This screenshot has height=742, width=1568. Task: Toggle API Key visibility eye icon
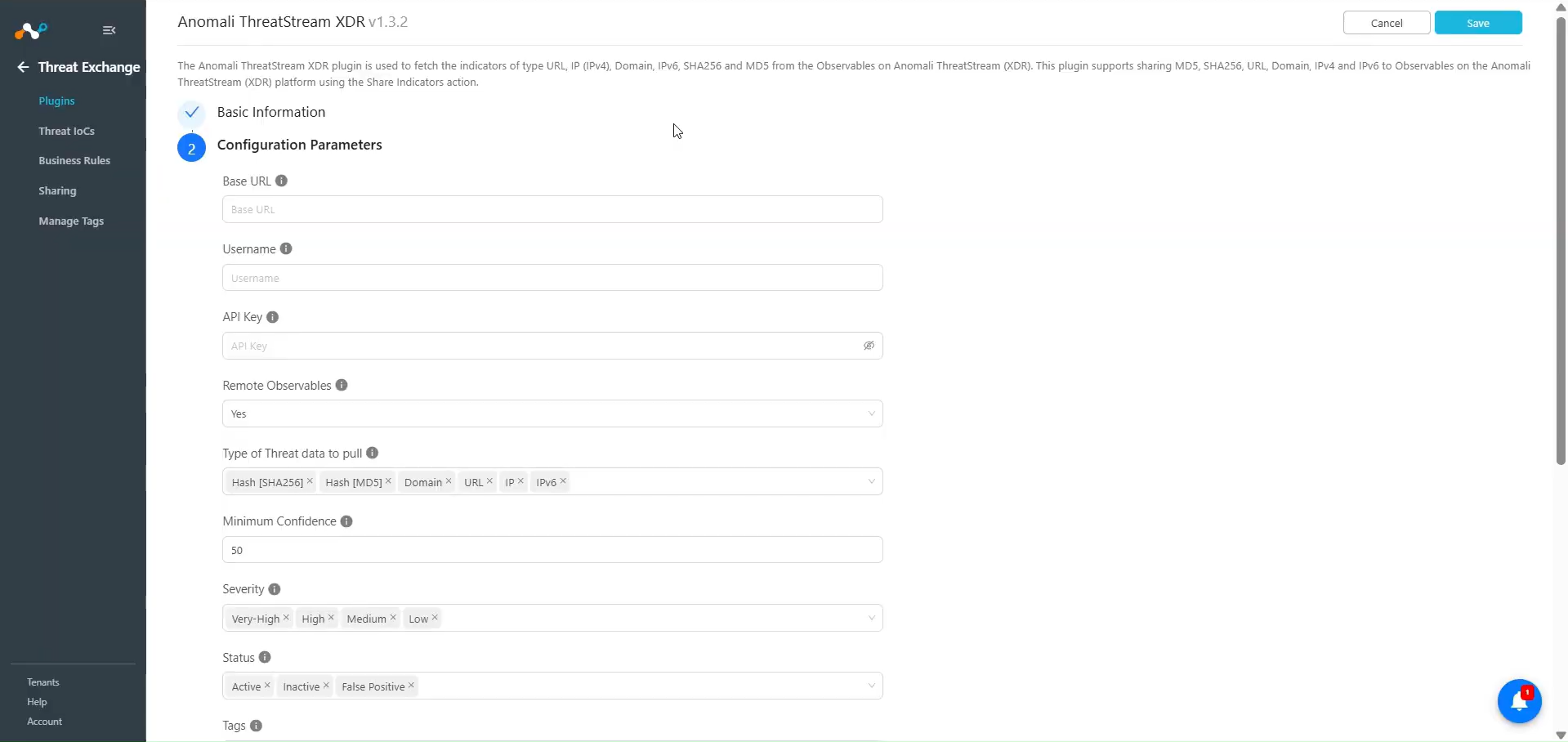869,346
